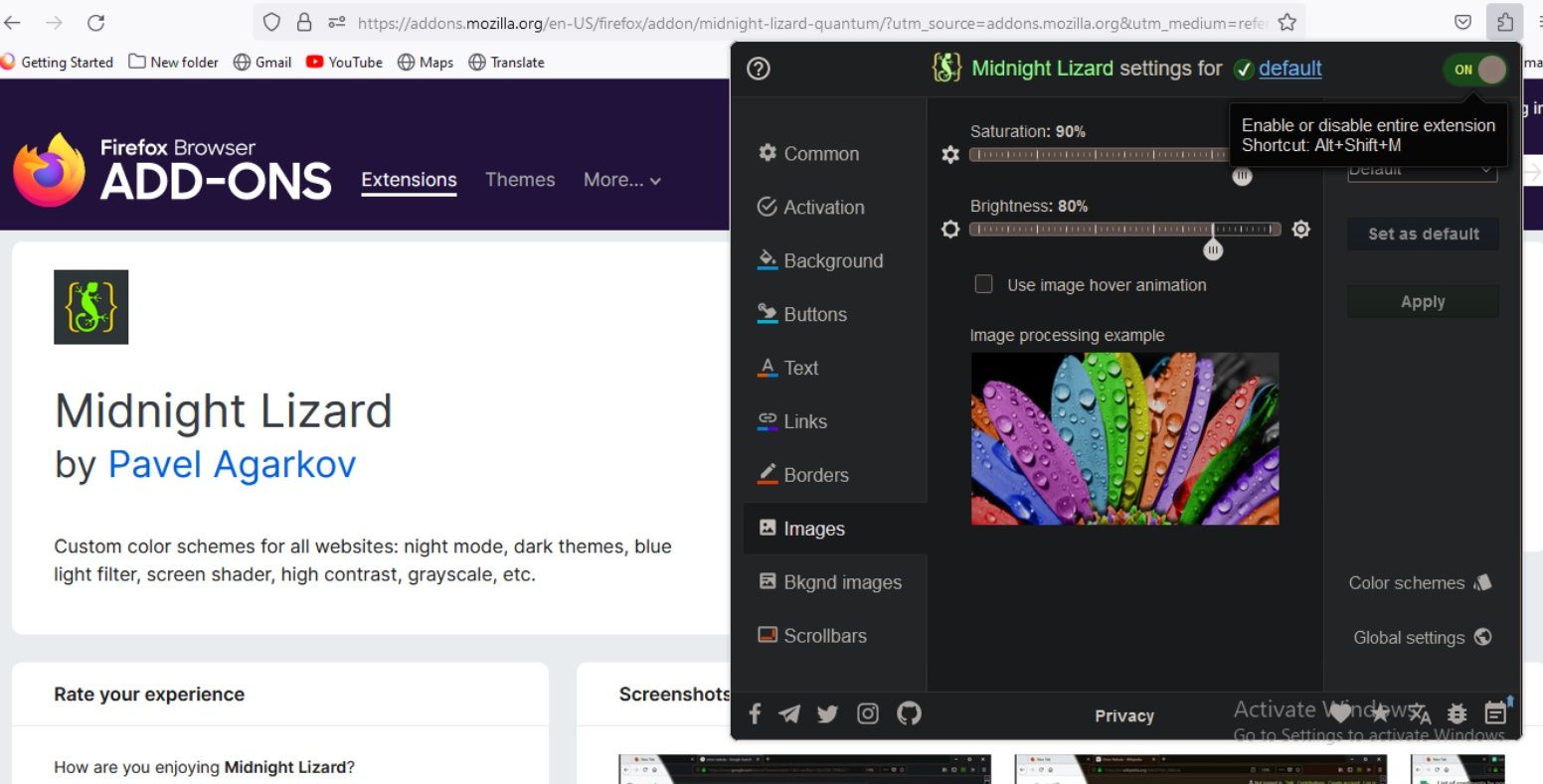Screen dimensions: 1543x784
Task: Open the color scheme Default dropdown
Action: coord(1422,170)
